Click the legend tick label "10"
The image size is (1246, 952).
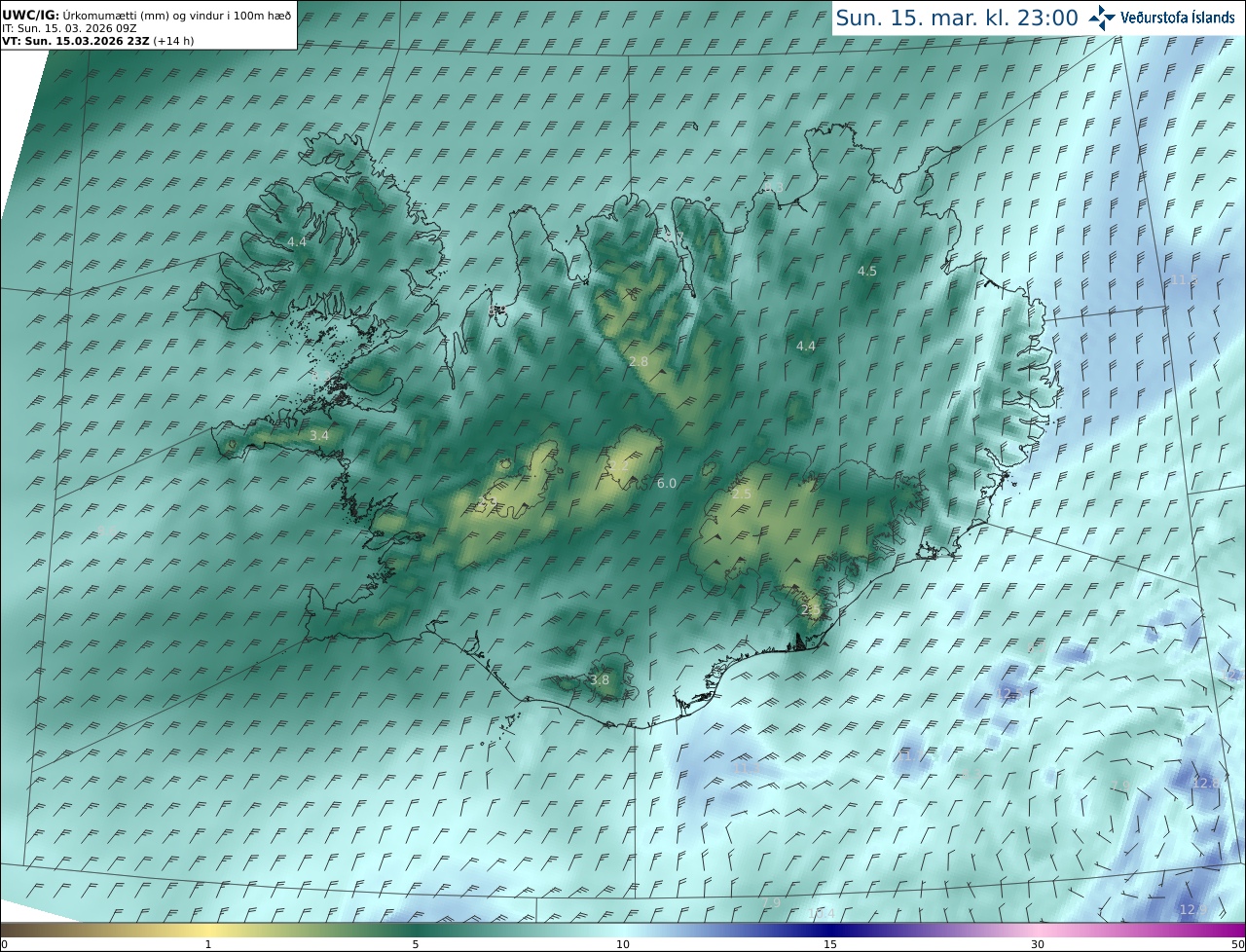(x=623, y=944)
